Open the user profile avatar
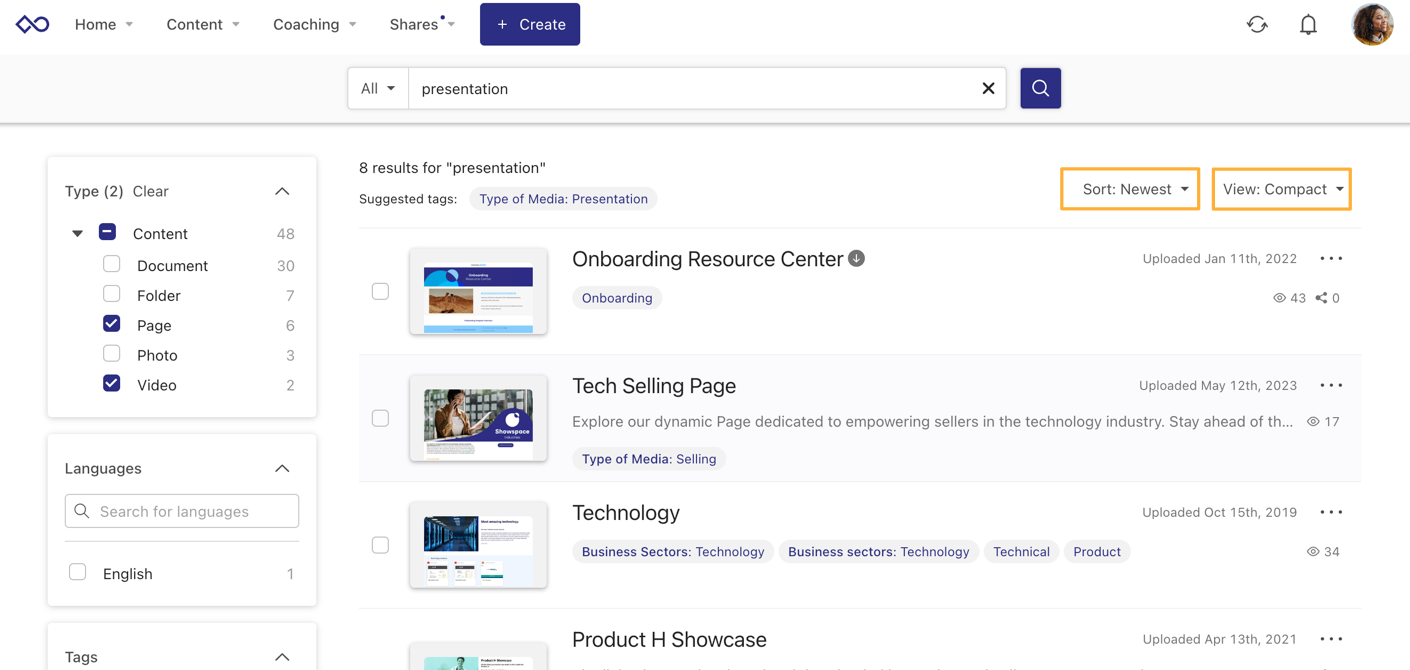Screen dimensions: 1410x670 point(1372,24)
